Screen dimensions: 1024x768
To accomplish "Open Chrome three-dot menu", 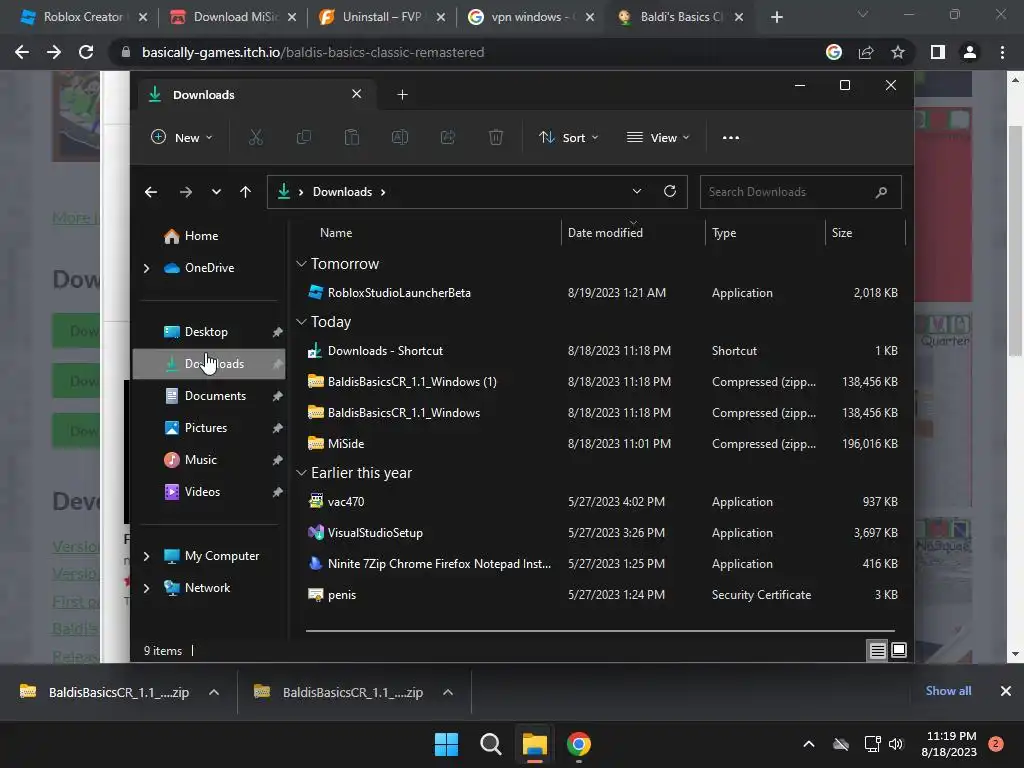I will click(1002, 52).
